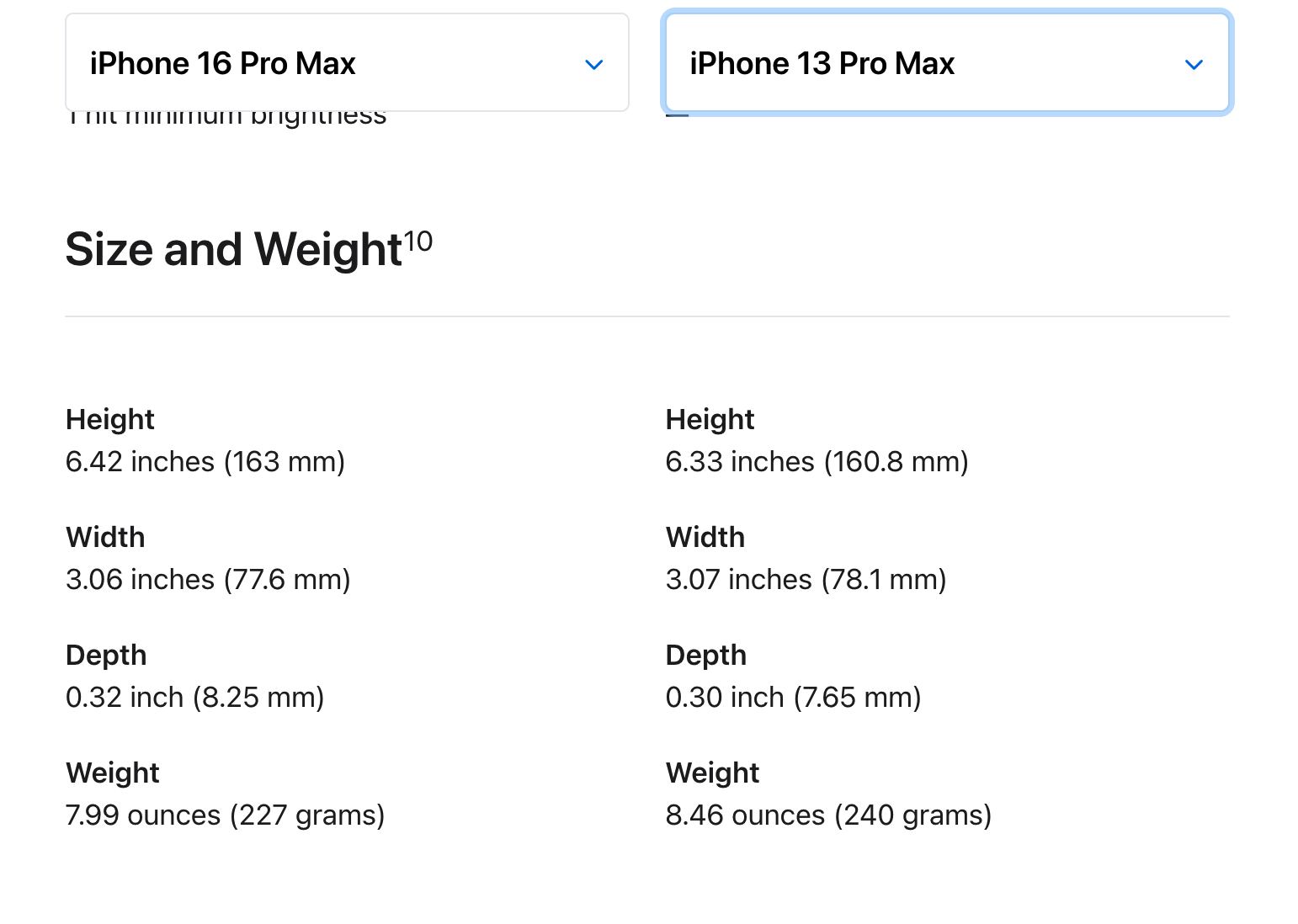The height and width of the screenshot is (924, 1298).
Task: Click chevron arrow in iPhone 16 Pro Max selector
Action: click(x=594, y=65)
